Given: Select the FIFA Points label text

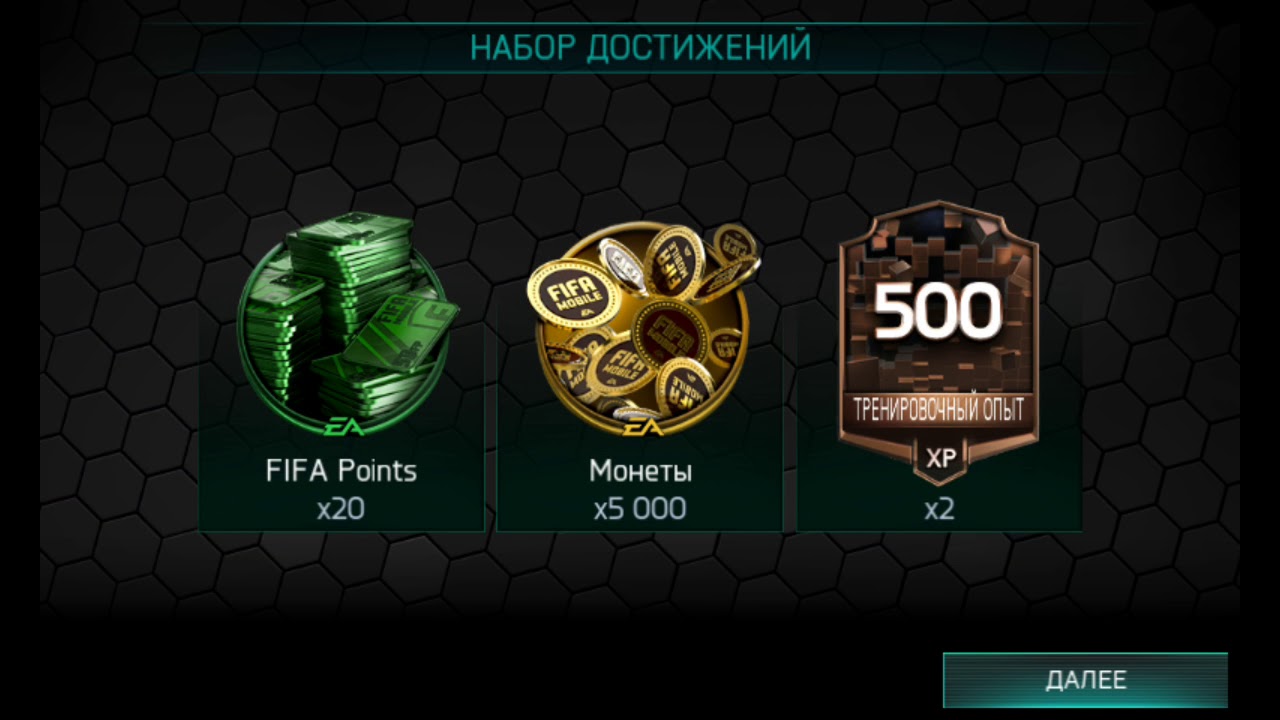Looking at the screenshot, I should (x=341, y=471).
